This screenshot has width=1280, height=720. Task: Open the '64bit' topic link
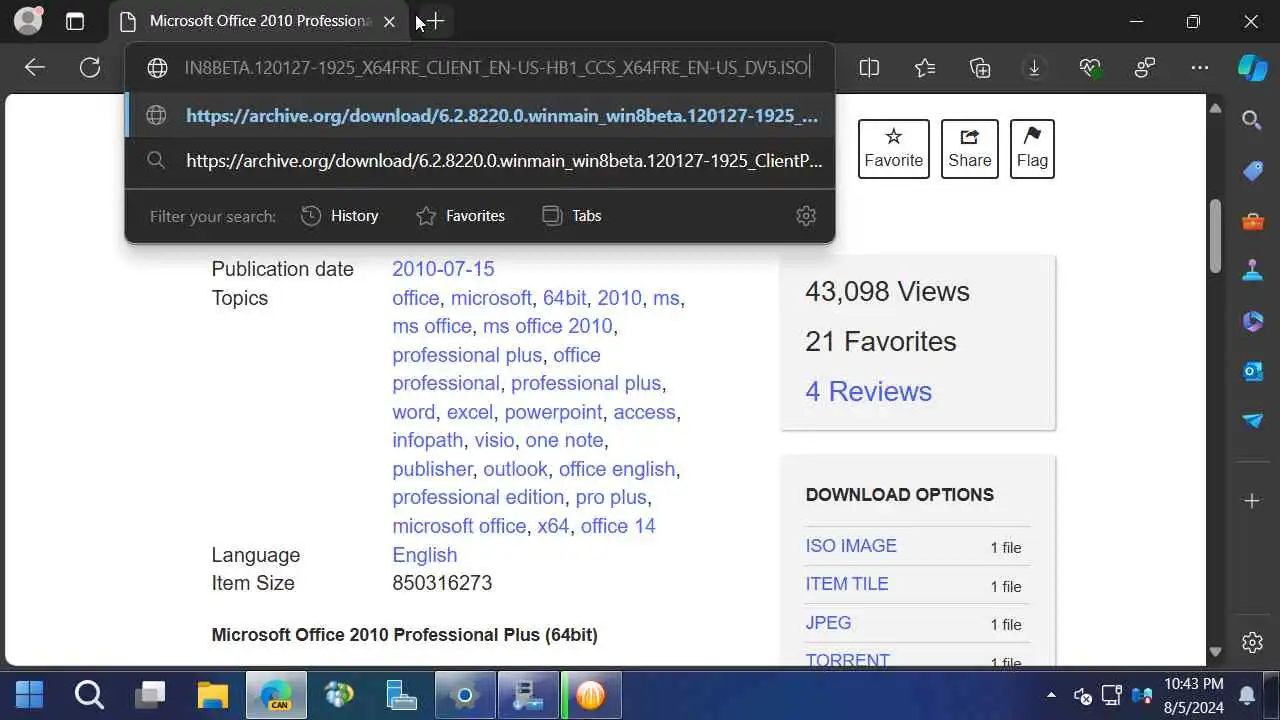(x=565, y=298)
